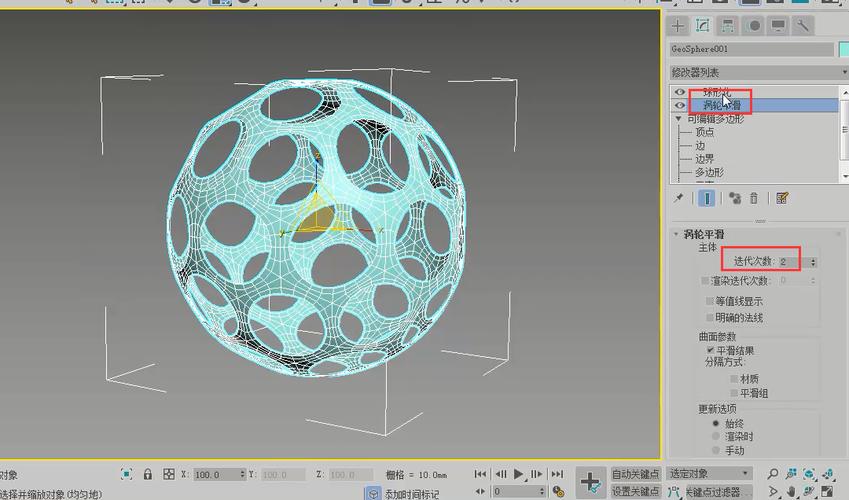Open the Motion command panel tab
The image size is (849, 500).
[753, 25]
